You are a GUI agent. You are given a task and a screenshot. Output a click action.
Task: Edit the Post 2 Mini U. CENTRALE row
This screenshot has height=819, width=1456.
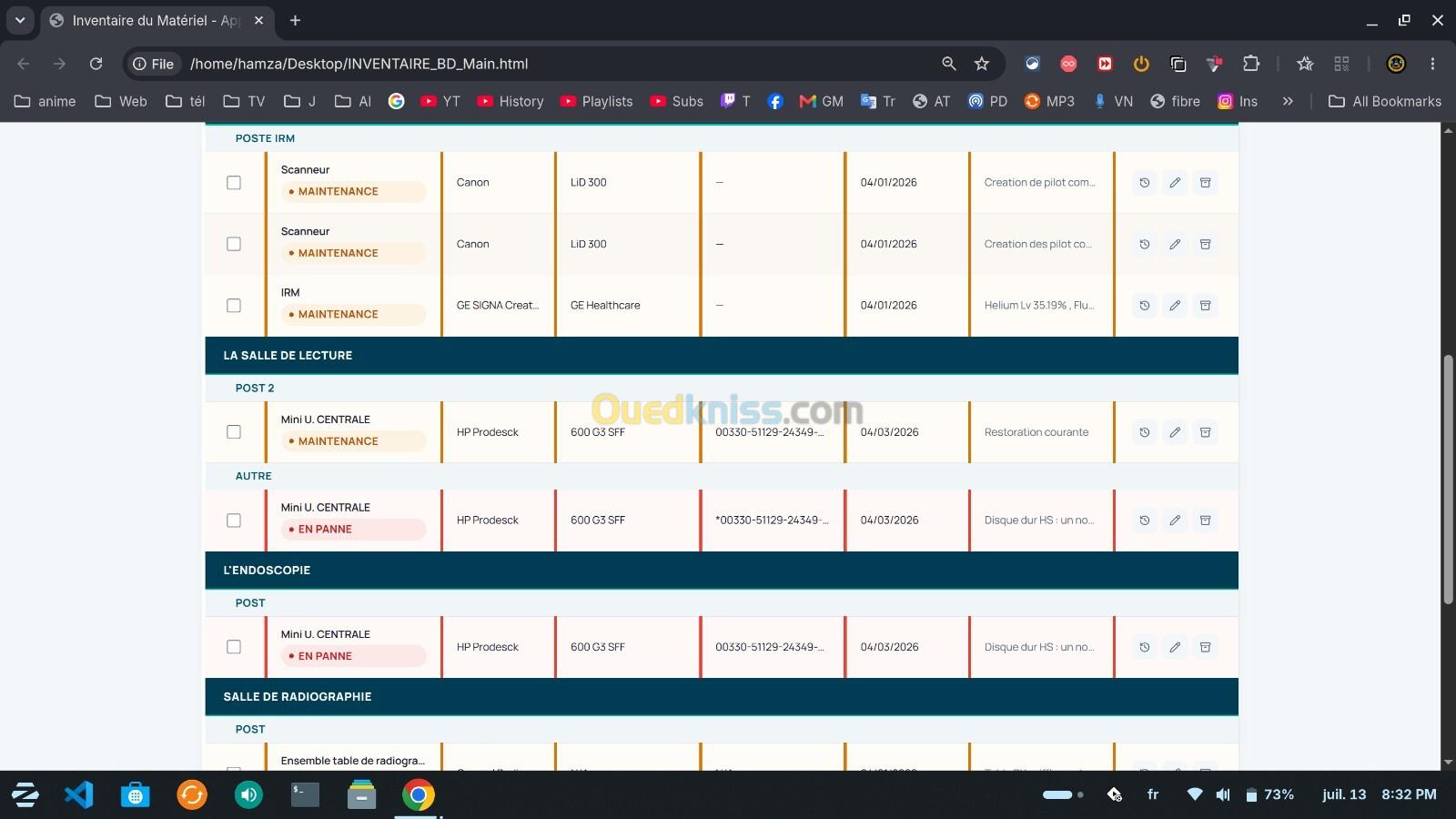[x=1175, y=432]
